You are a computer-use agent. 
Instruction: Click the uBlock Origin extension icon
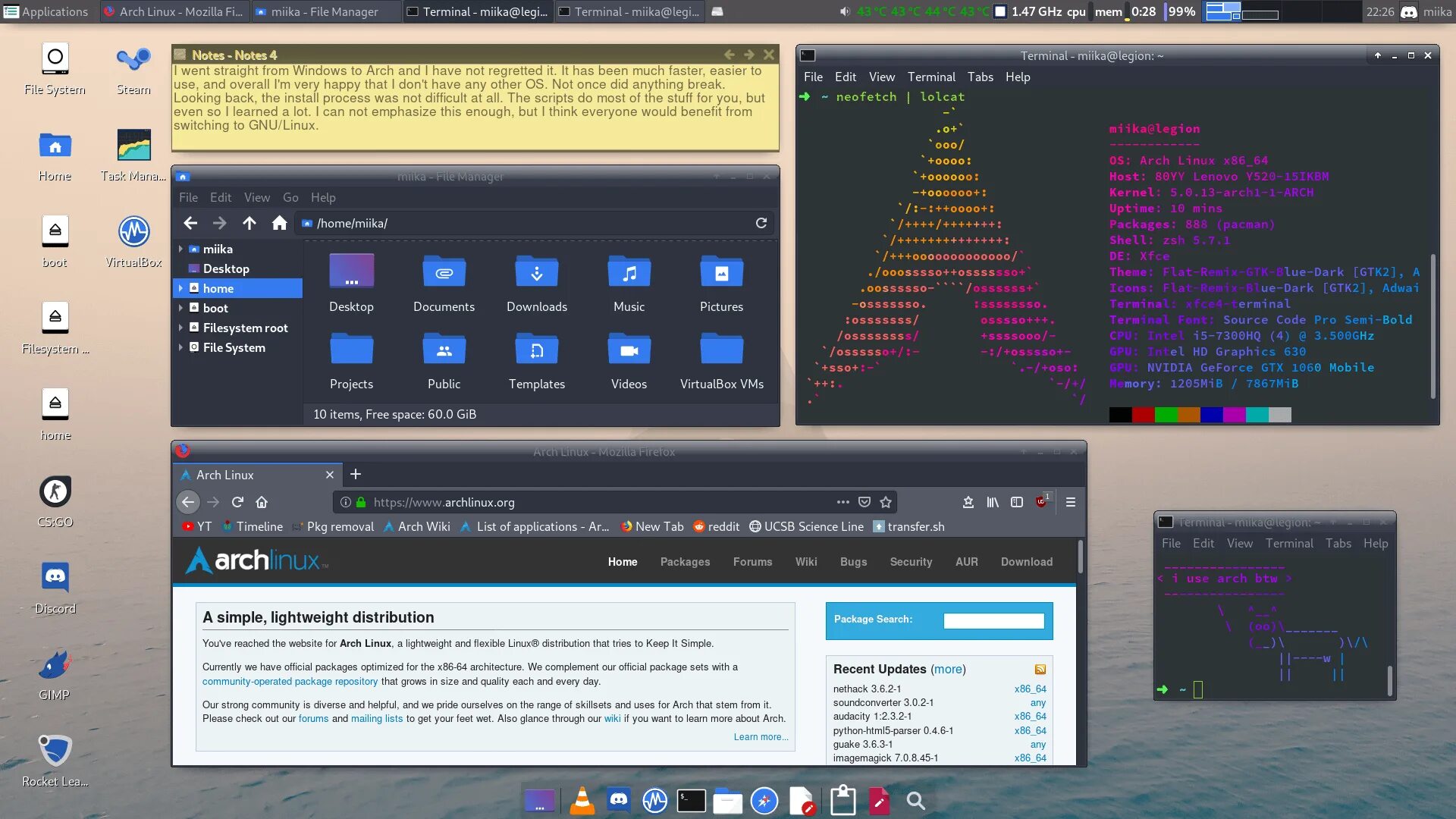[1041, 501]
